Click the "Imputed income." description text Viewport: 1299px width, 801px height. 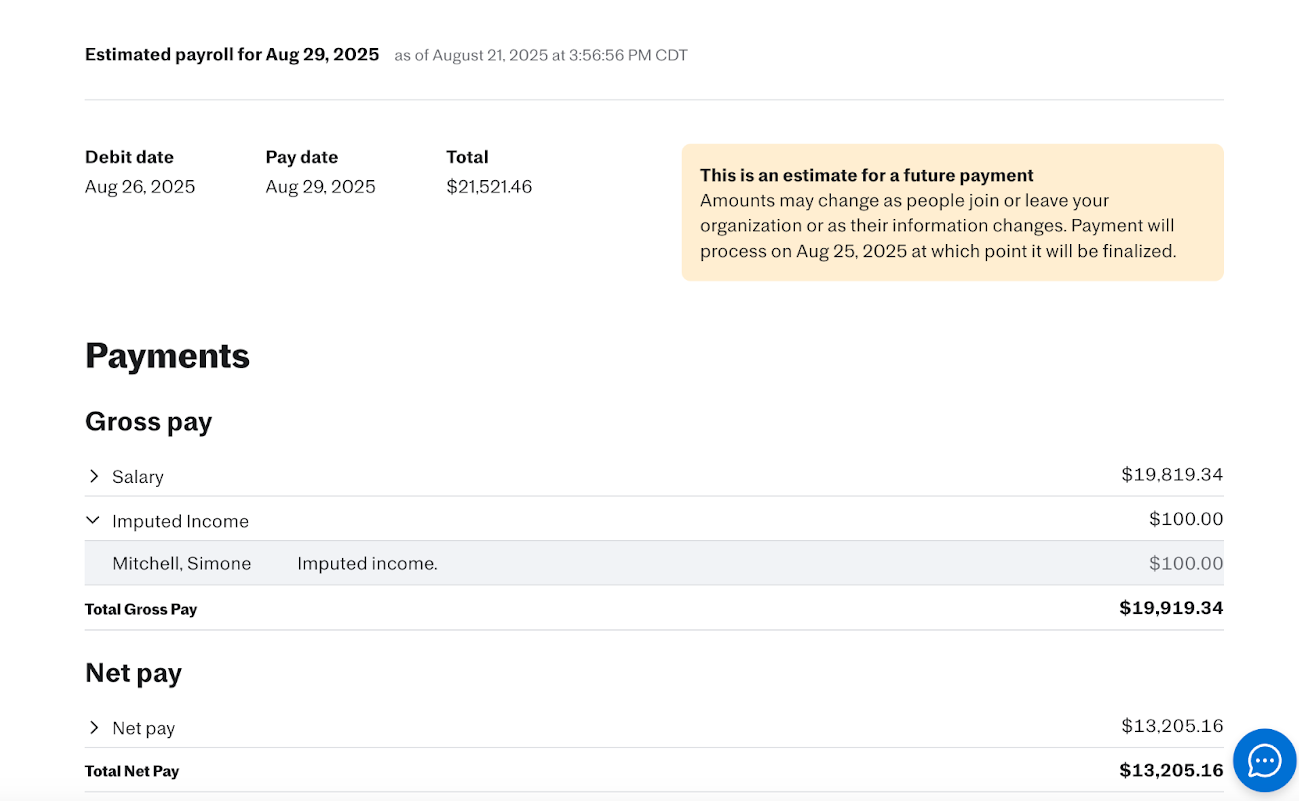coord(367,564)
